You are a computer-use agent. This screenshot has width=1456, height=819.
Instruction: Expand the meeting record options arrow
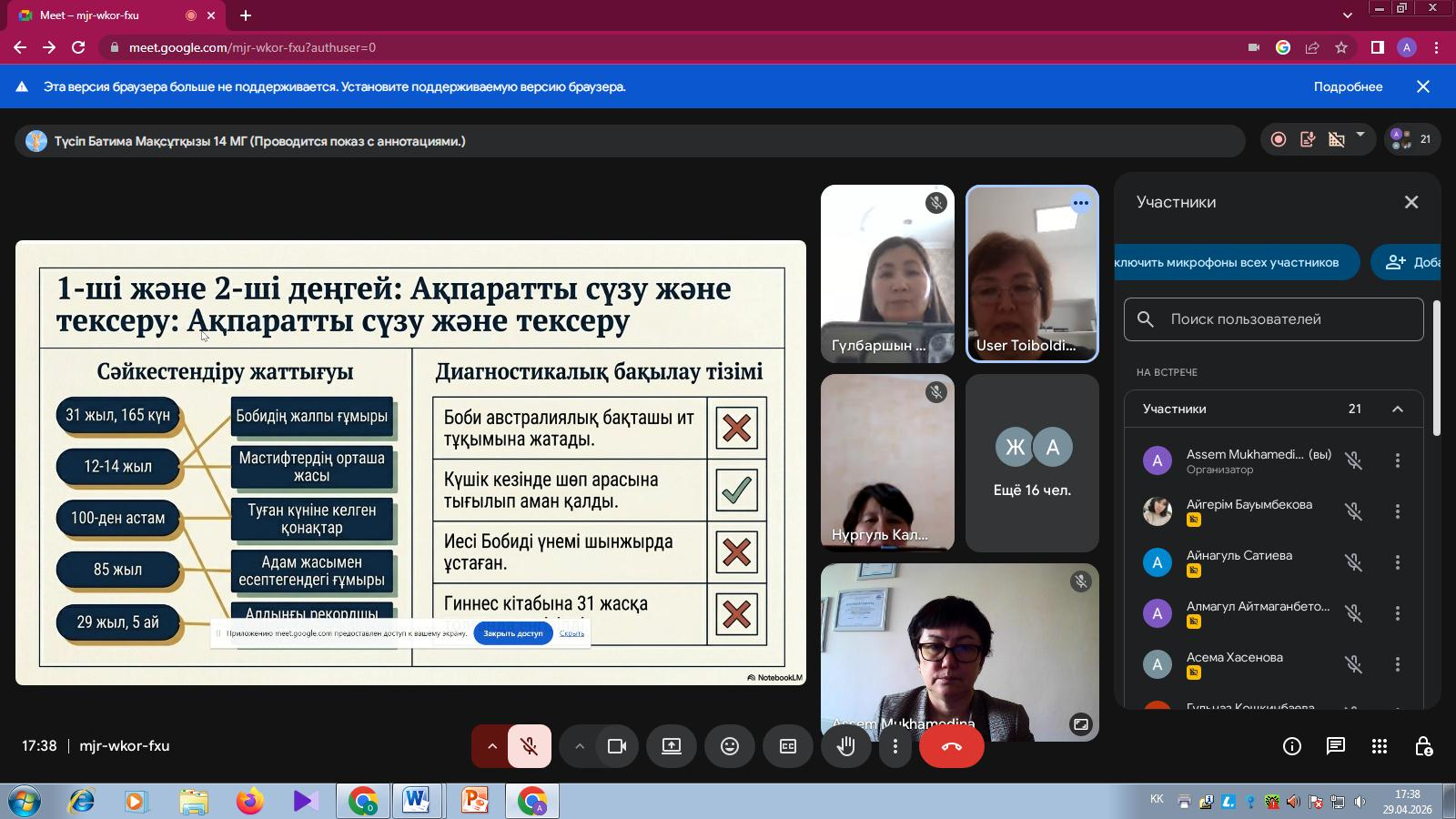pos(1361,136)
